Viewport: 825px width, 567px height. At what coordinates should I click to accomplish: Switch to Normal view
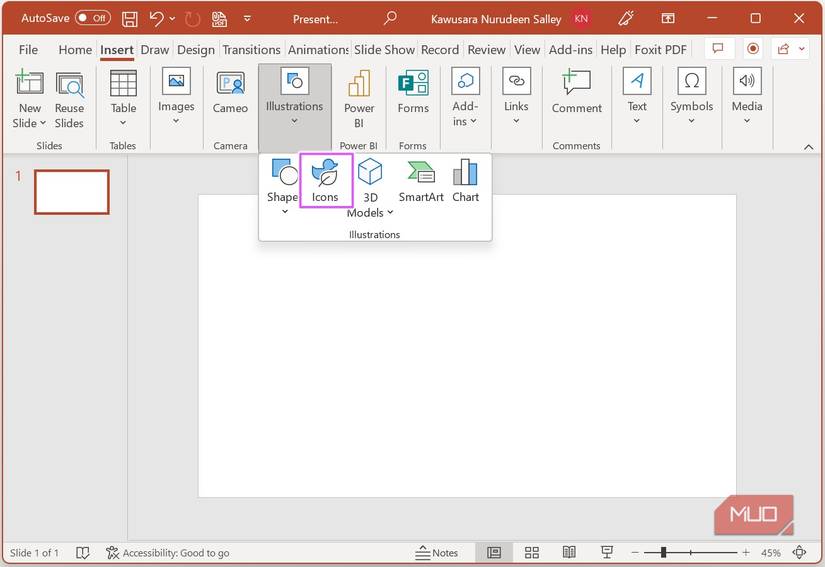pyautogui.click(x=494, y=552)
